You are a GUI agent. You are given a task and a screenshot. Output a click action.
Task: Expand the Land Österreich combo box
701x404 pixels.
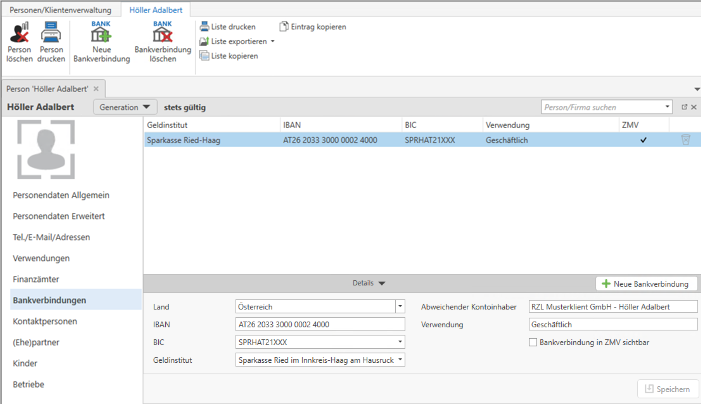[400, 306]
